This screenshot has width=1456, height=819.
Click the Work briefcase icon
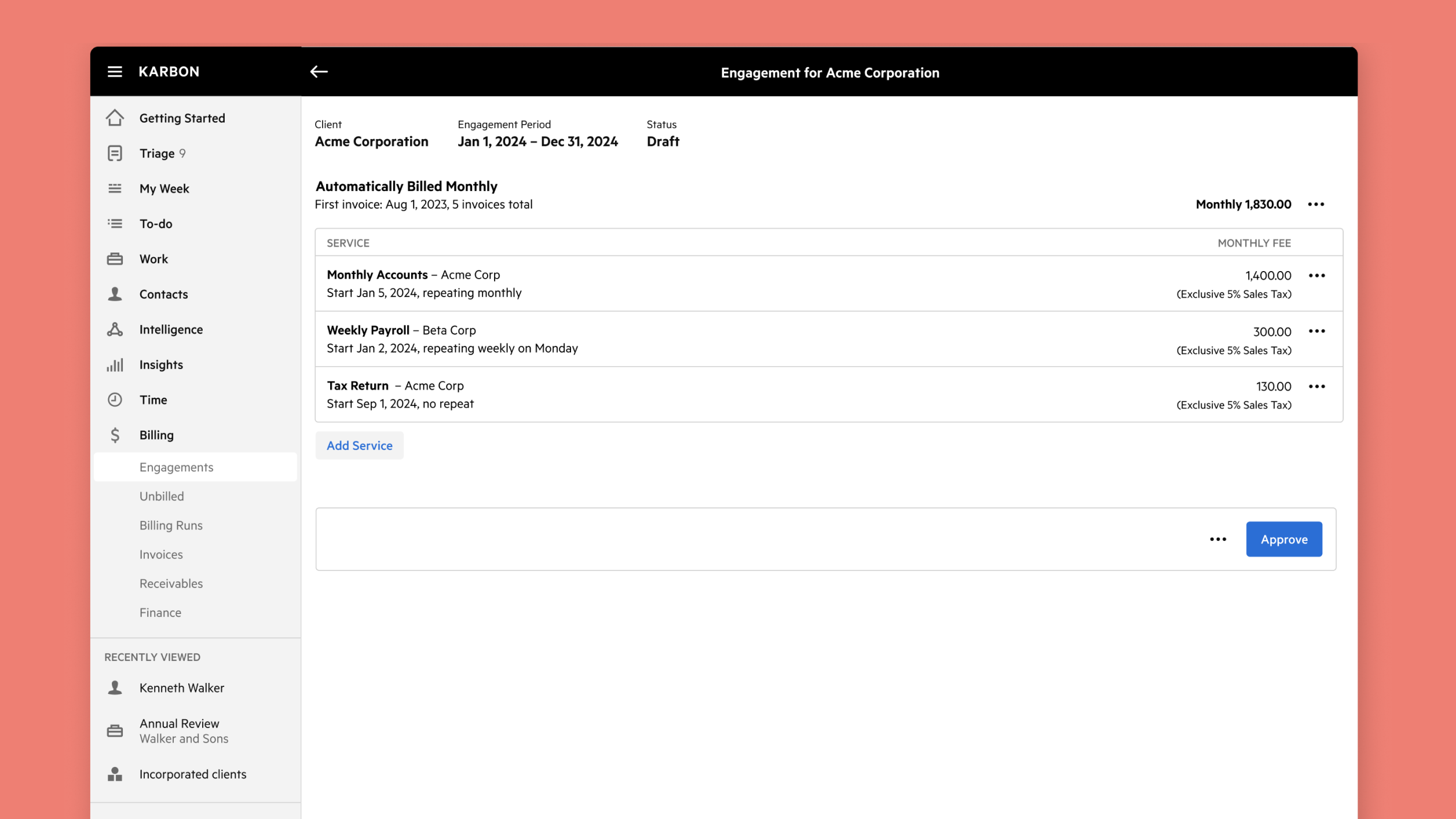115,259
